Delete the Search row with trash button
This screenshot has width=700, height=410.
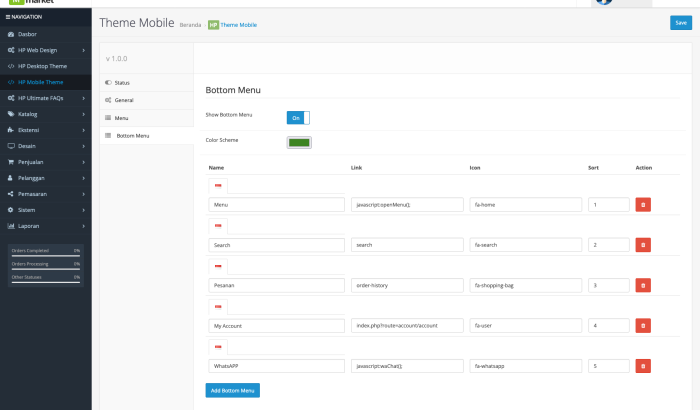643,245
